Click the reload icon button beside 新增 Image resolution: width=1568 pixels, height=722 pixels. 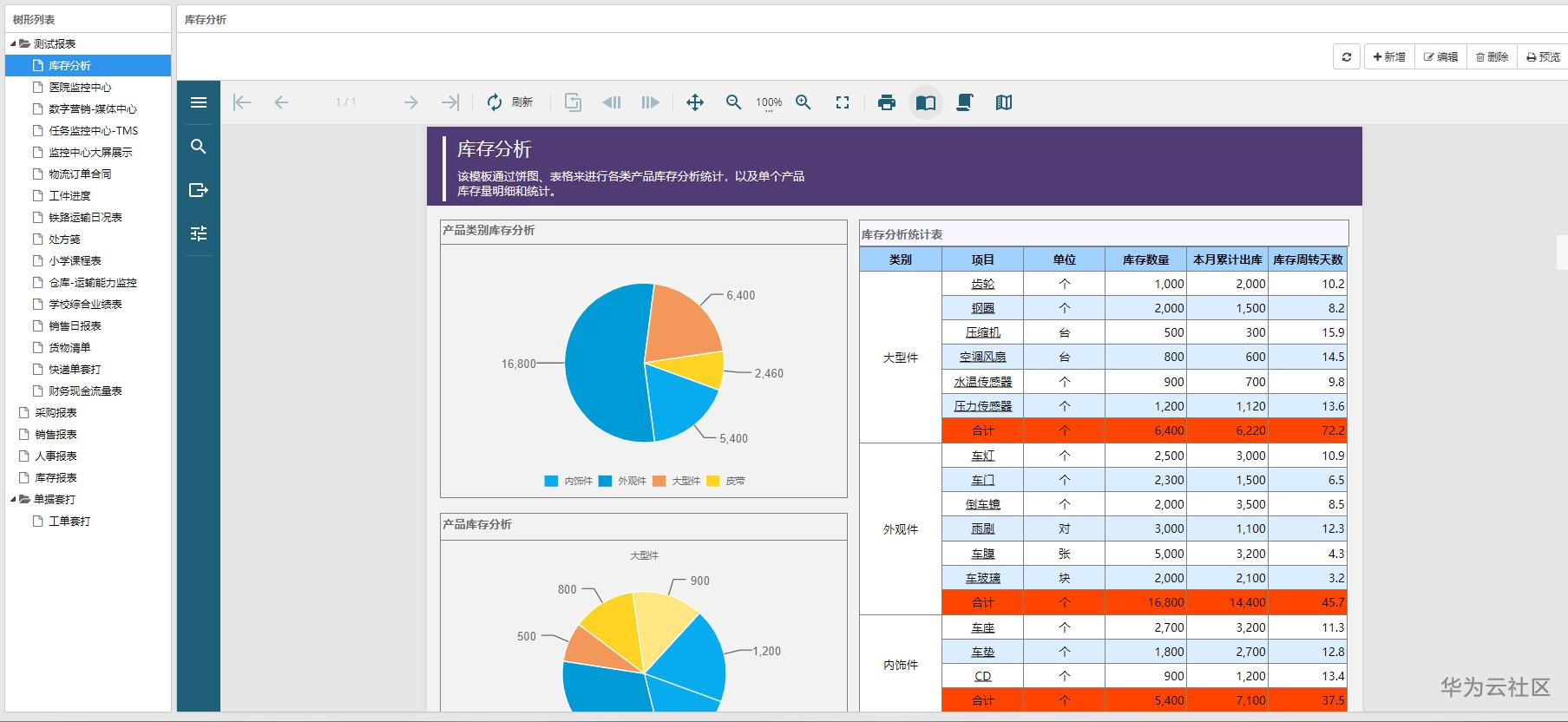(1347, 56)
